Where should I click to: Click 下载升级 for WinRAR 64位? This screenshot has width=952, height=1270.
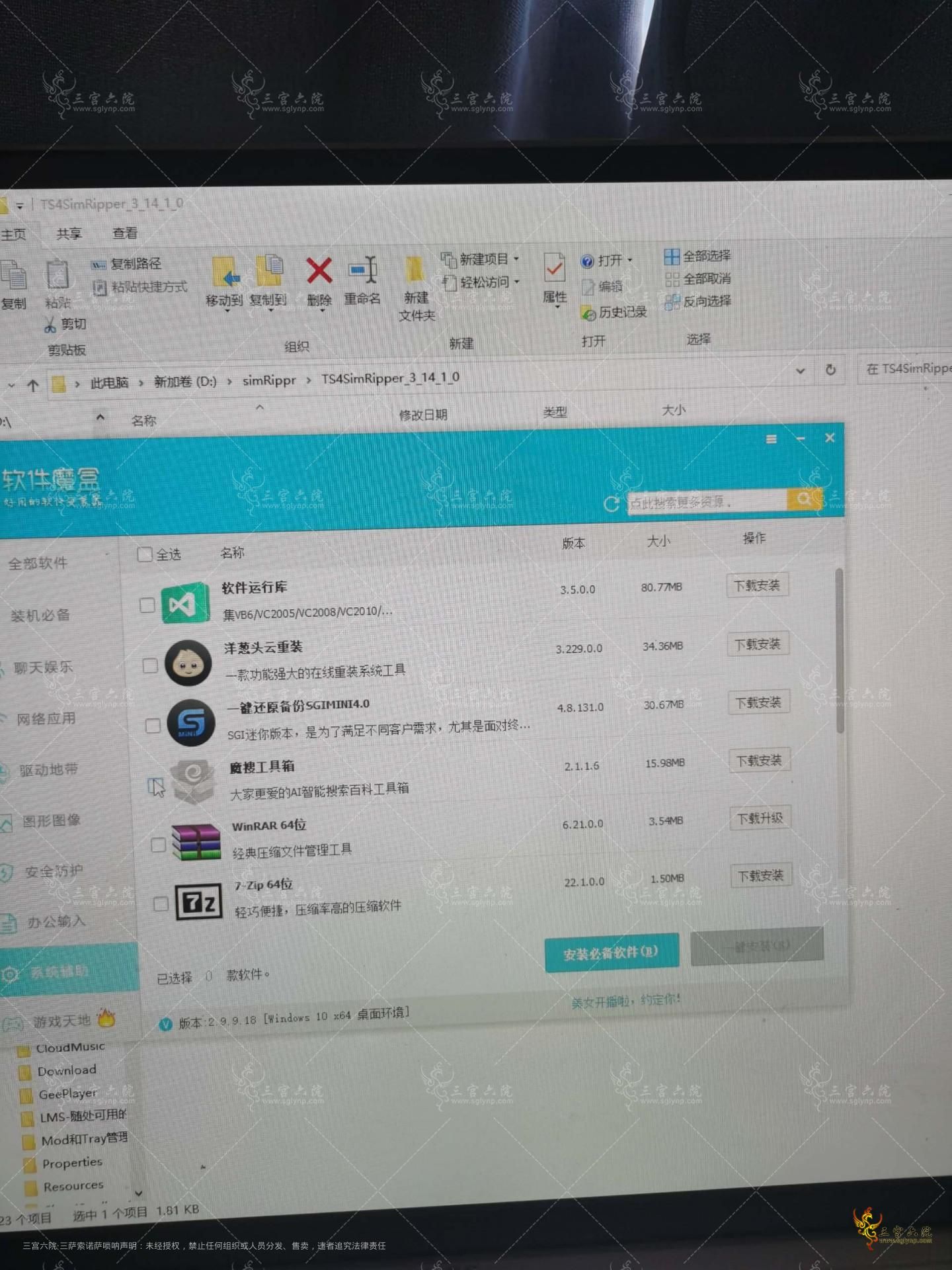[760, 819]
